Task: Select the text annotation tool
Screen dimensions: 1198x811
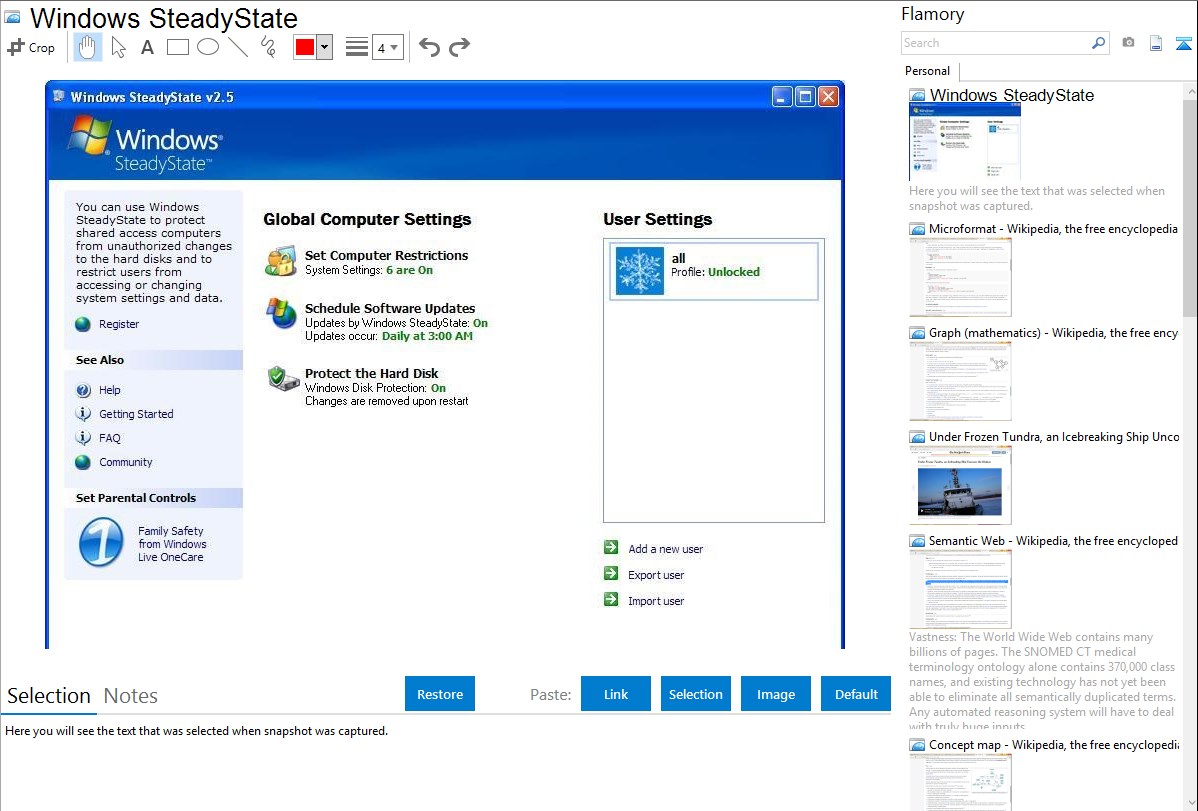Action: 147,47
